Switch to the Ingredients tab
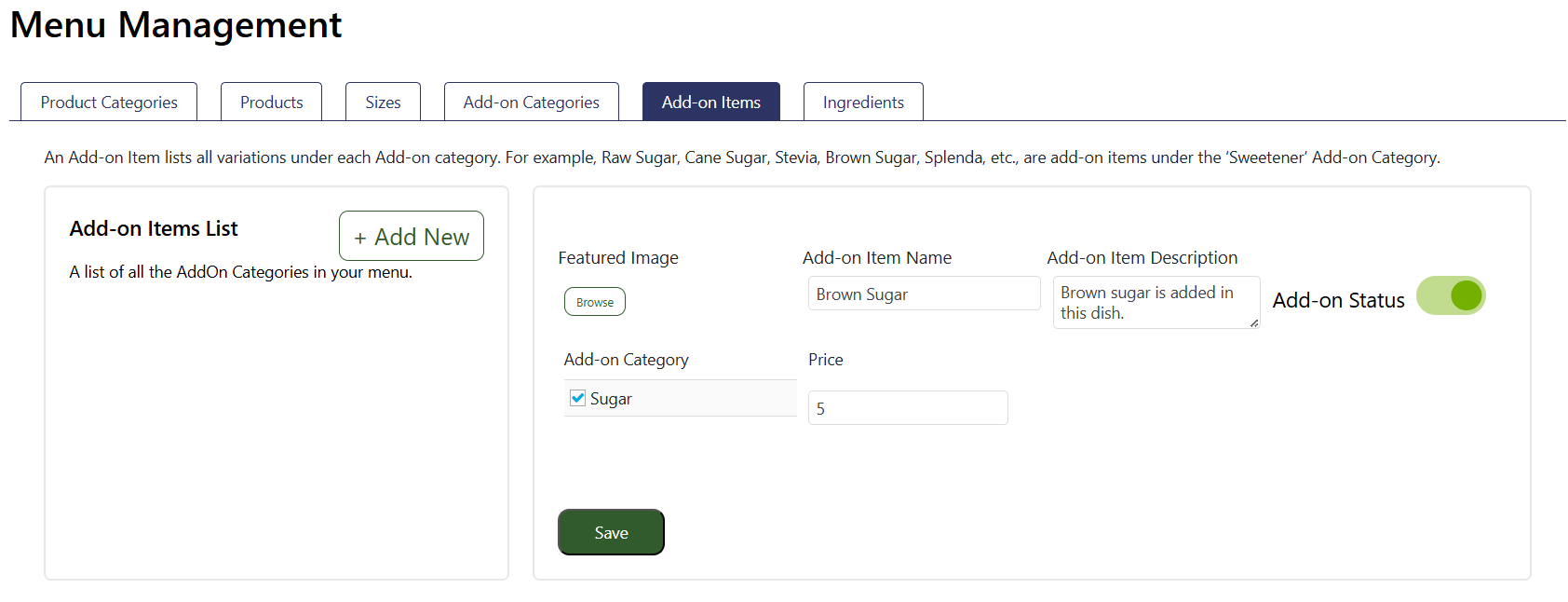 coord(863,102)
